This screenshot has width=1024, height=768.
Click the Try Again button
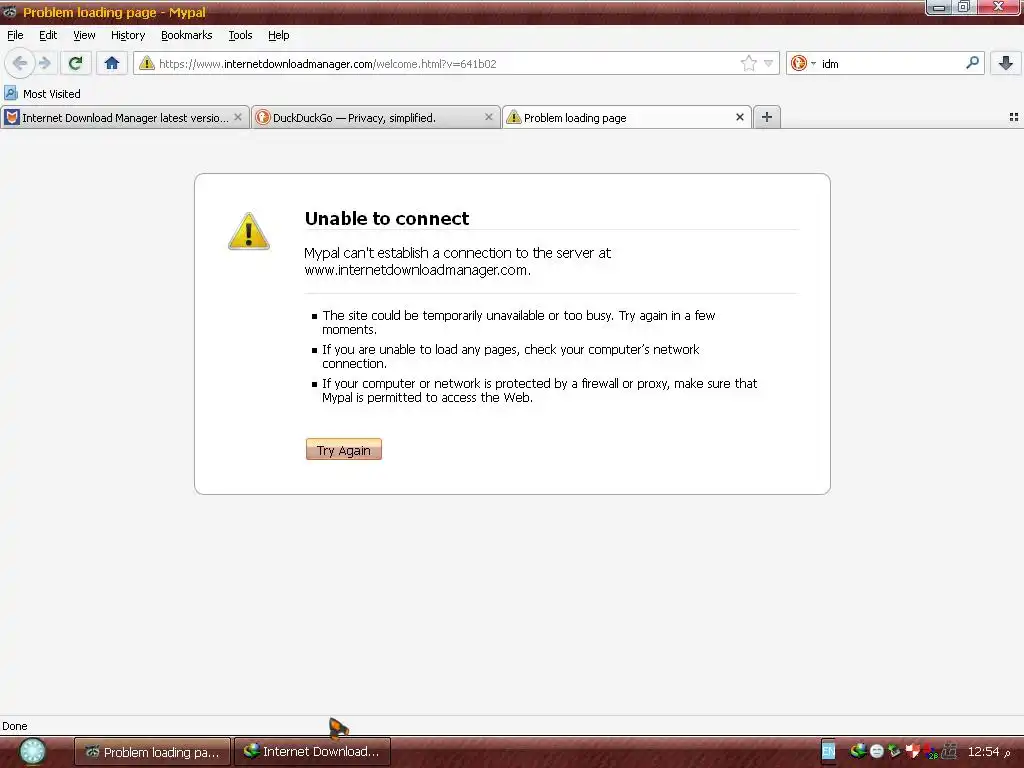[344, 449]
